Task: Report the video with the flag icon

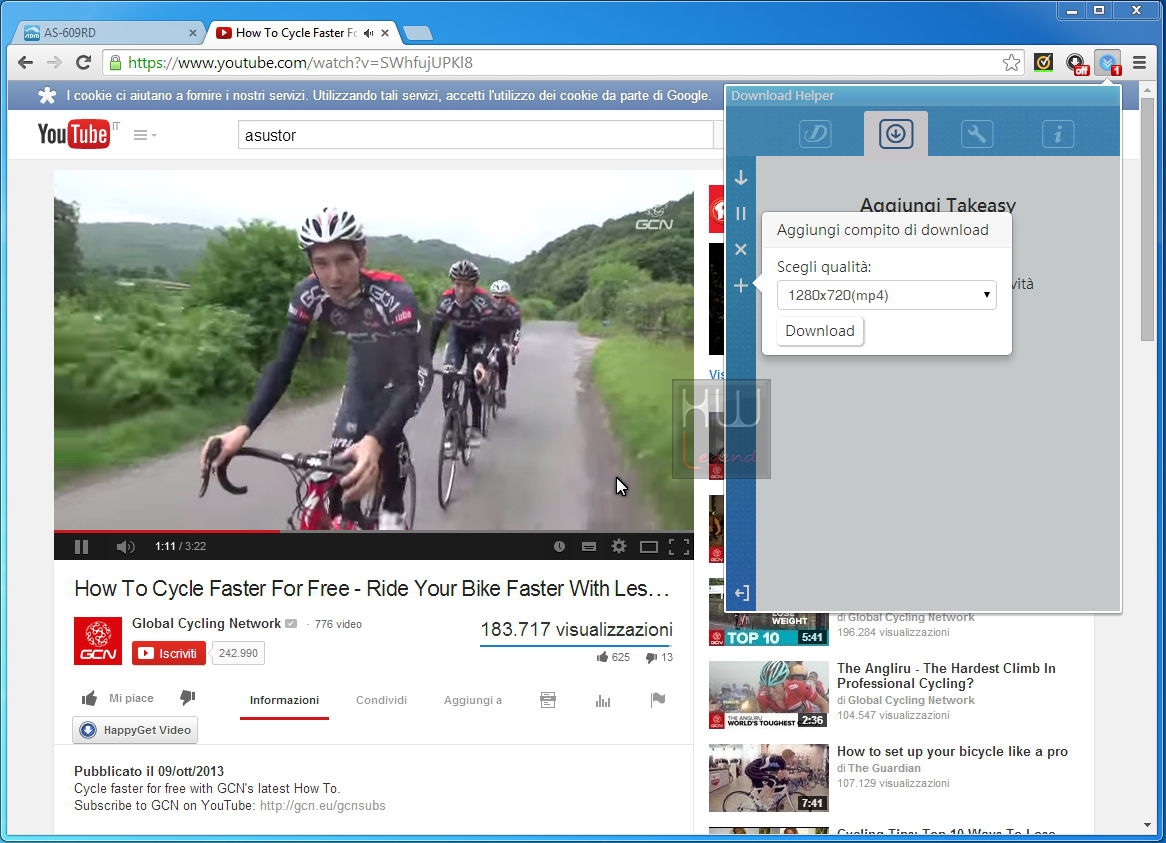Action: coord(658,700)
